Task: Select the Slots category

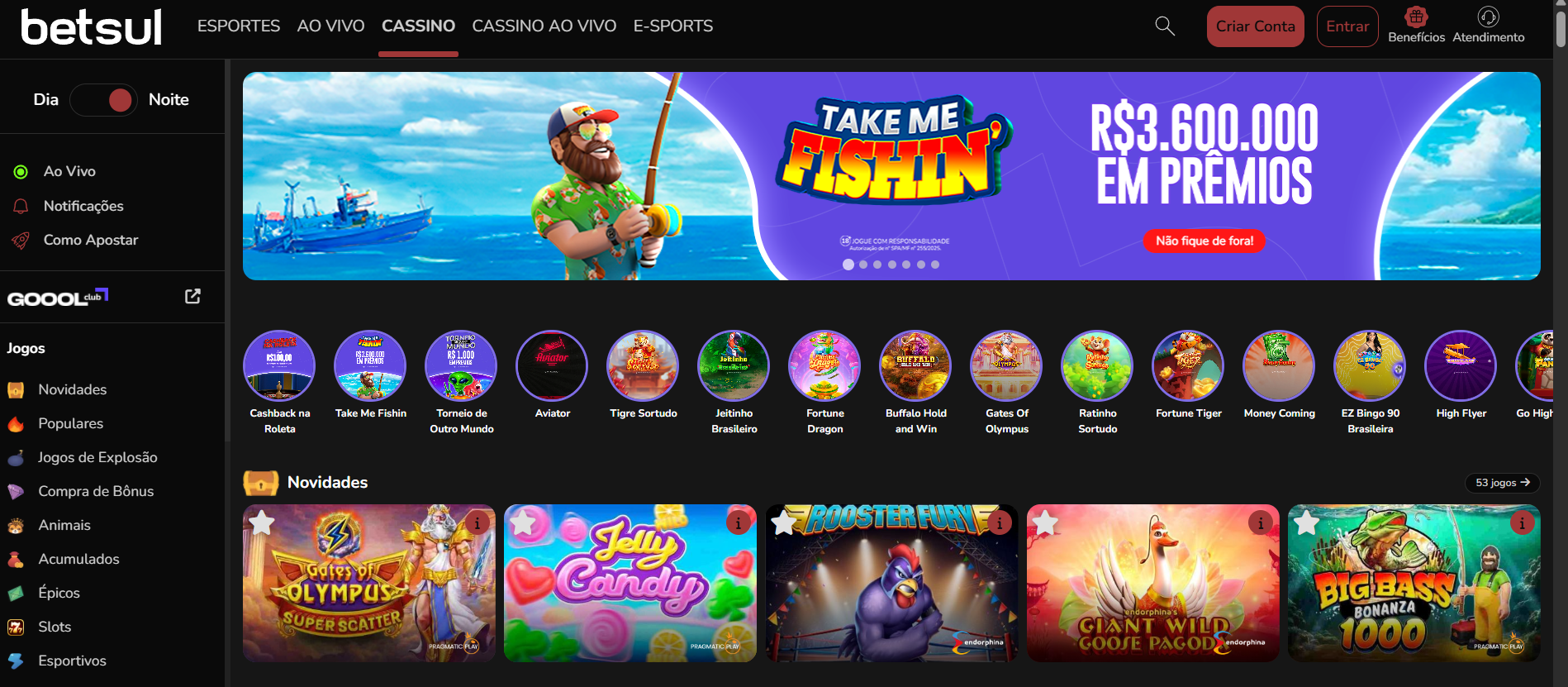Action: (55, 627)
